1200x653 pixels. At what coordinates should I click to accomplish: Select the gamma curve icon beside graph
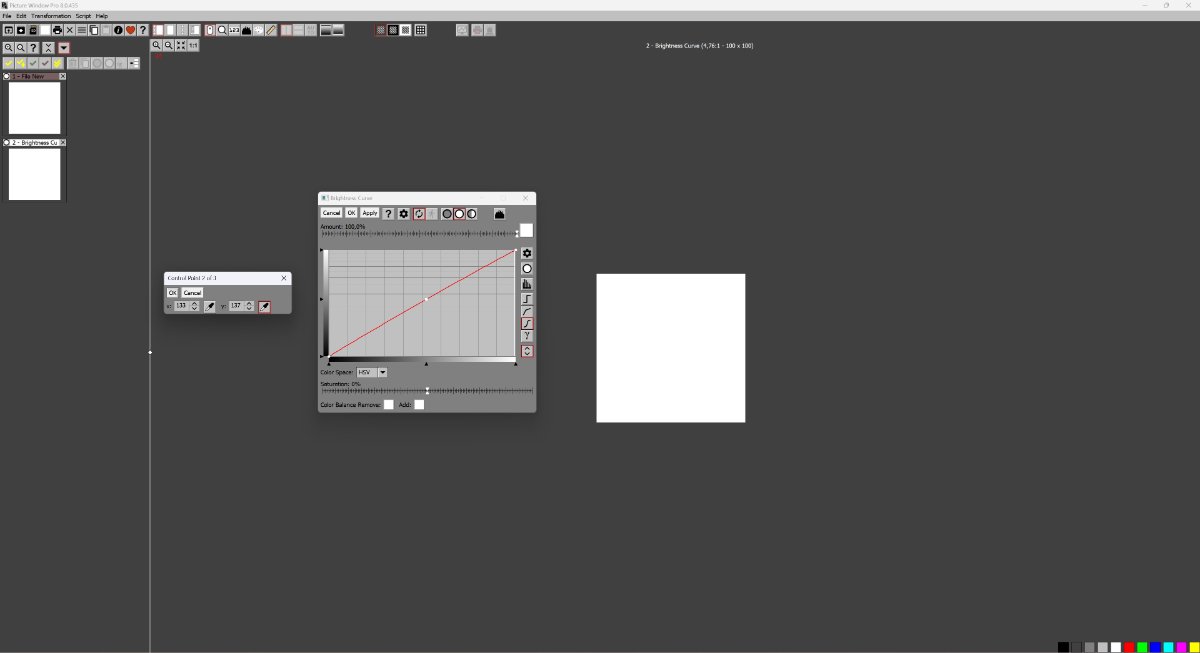pyautogui.click(x=527, y=337)
